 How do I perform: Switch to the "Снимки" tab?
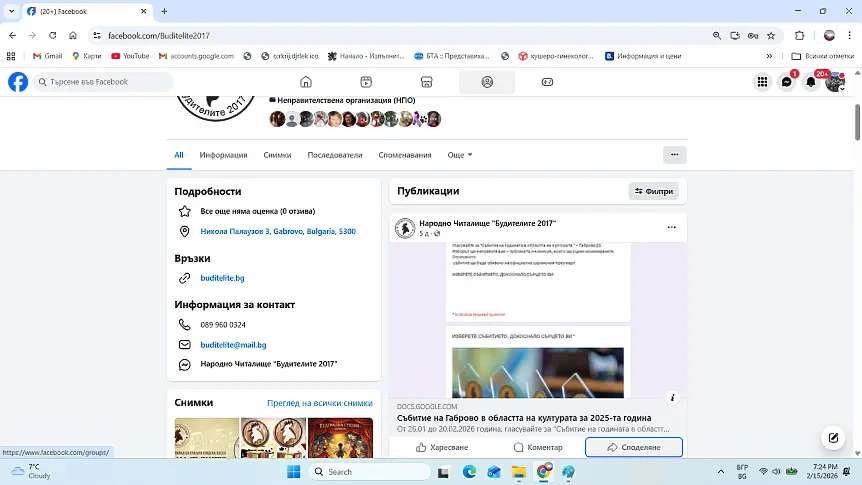click(x=277, y=155)
